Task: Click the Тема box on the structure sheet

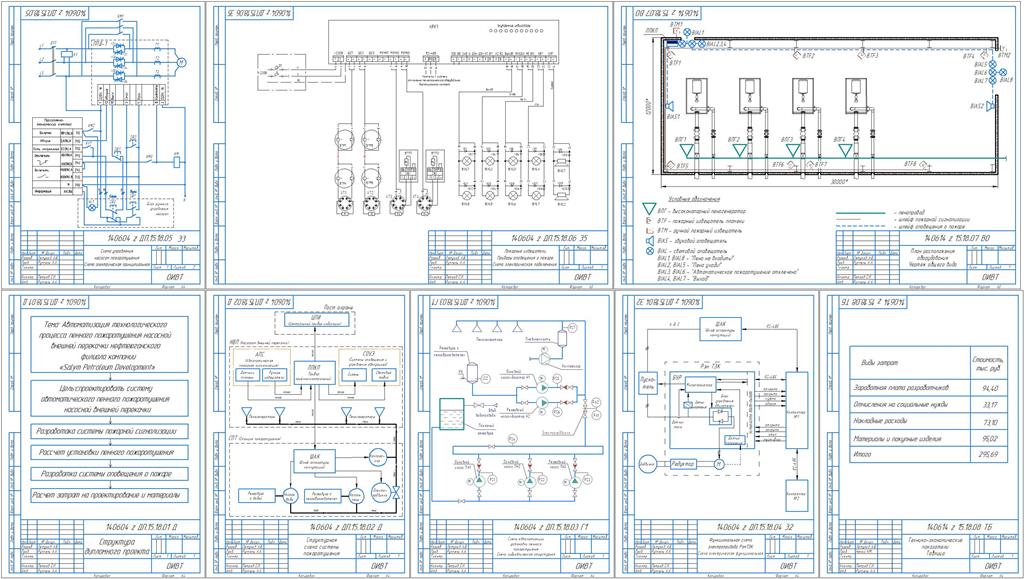Action: 109,345
